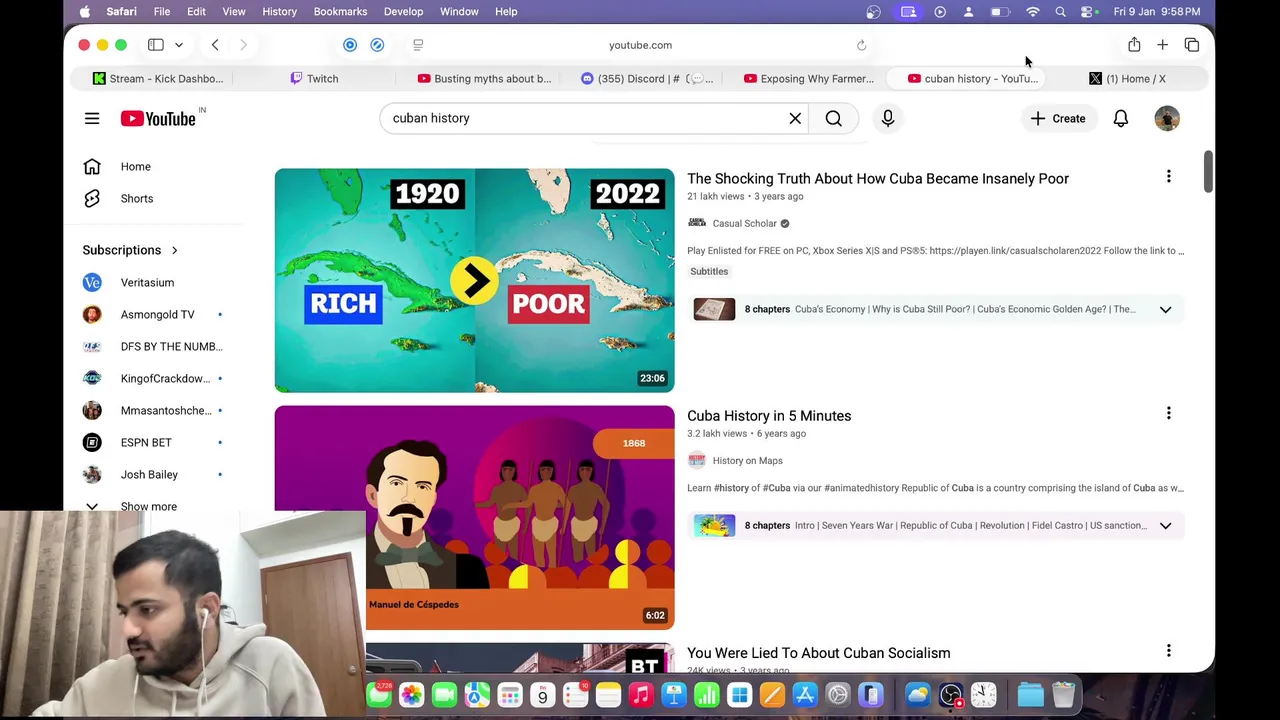
Task: Open OBS in the Dock
Action: [x=951, y=695]
